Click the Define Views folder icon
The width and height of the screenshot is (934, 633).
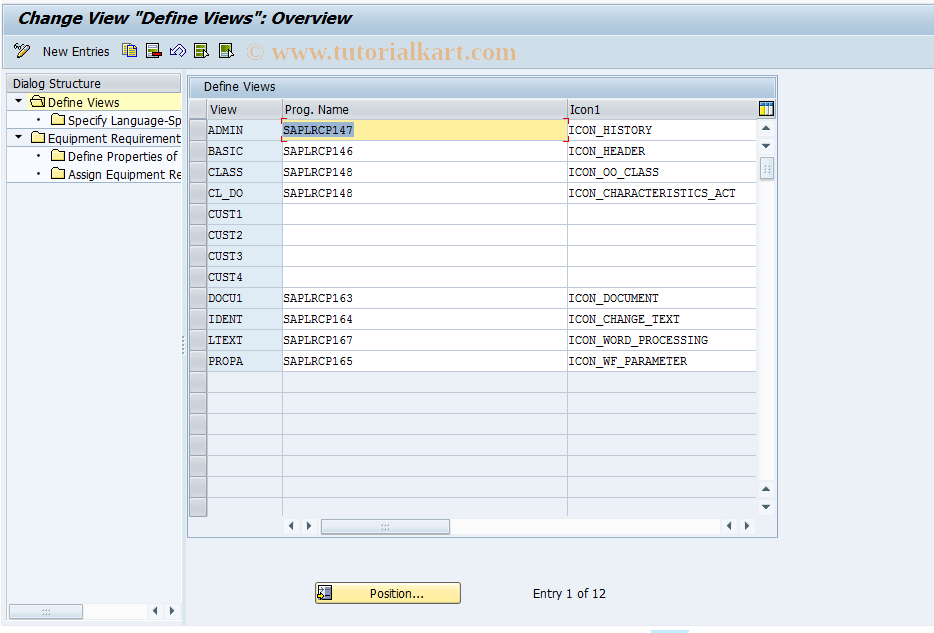click(37, 101)
